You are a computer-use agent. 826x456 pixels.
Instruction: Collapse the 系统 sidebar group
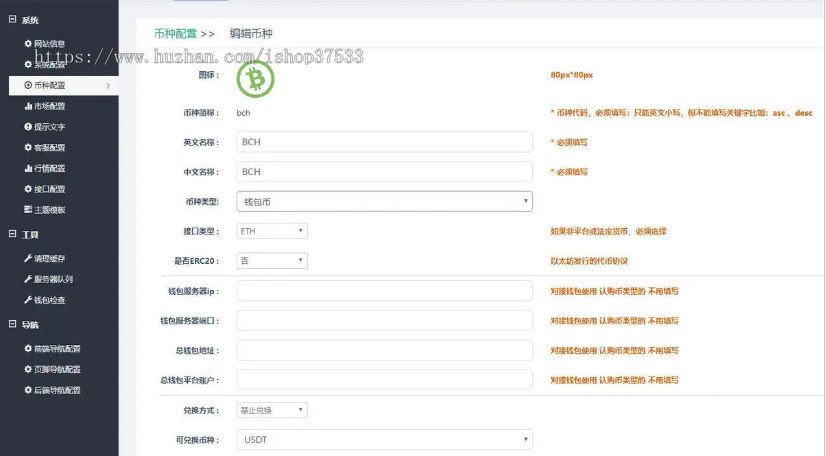pos(12,19)
